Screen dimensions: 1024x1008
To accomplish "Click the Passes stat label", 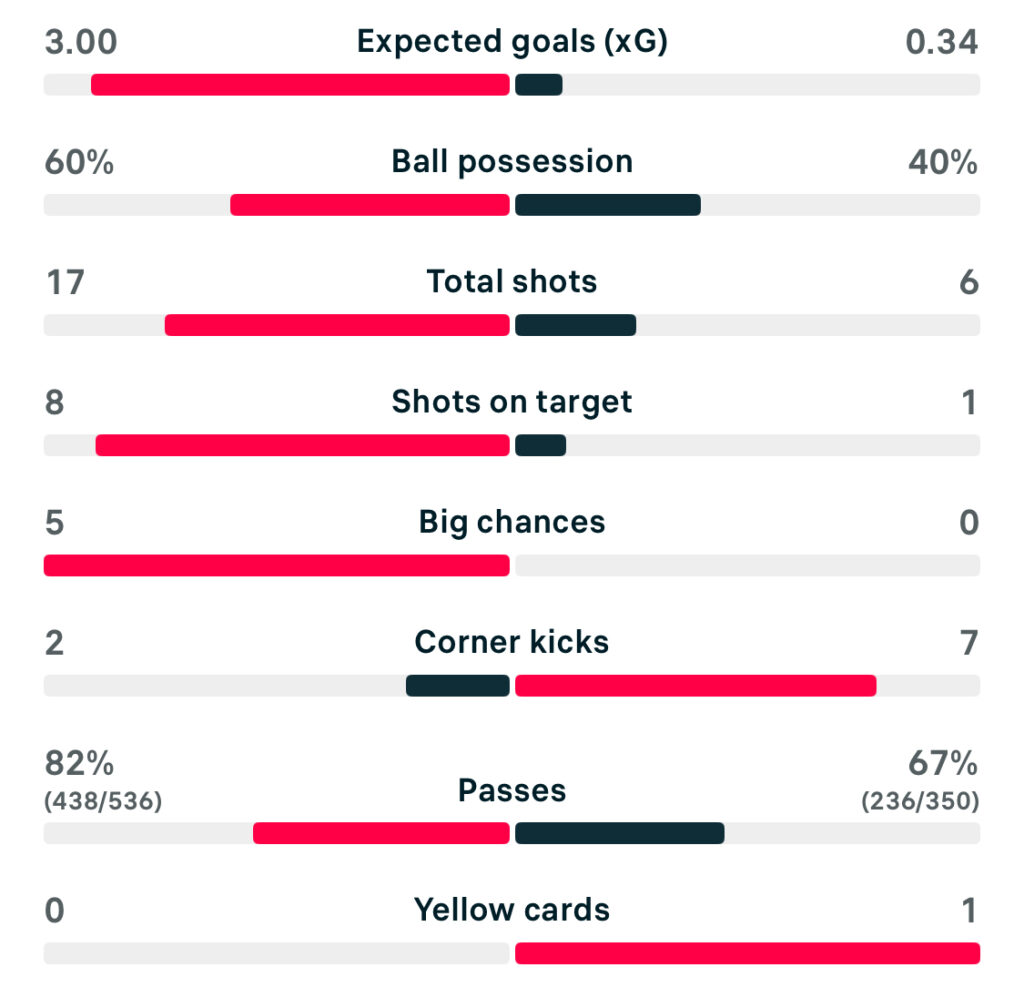I will click(x=511, y=790).
